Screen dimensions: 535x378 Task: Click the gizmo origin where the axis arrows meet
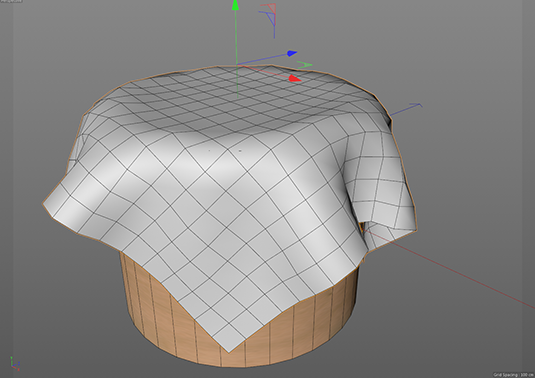(237, 64)
